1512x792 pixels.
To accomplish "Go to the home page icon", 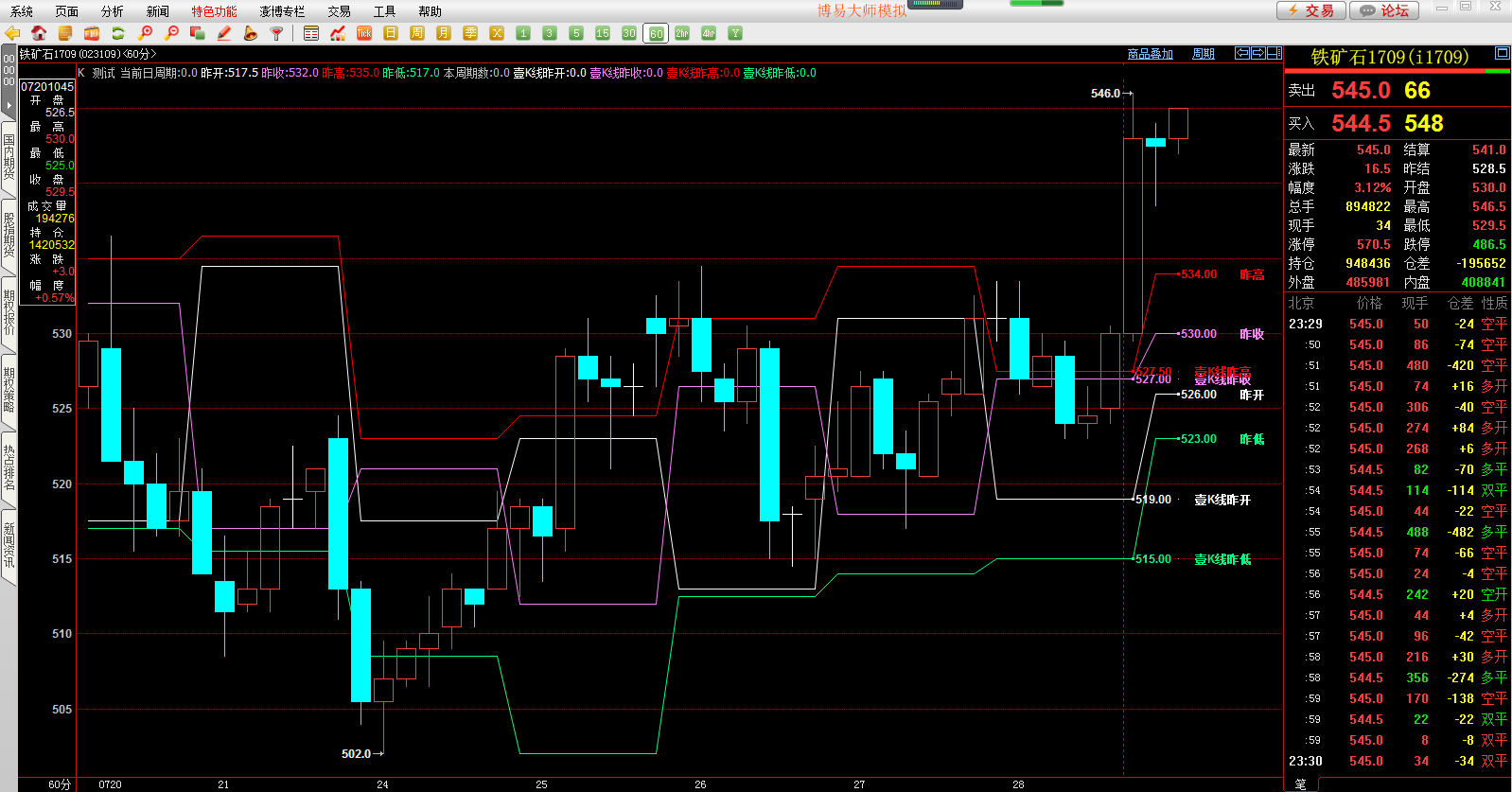I will click(x=39, y=33).
